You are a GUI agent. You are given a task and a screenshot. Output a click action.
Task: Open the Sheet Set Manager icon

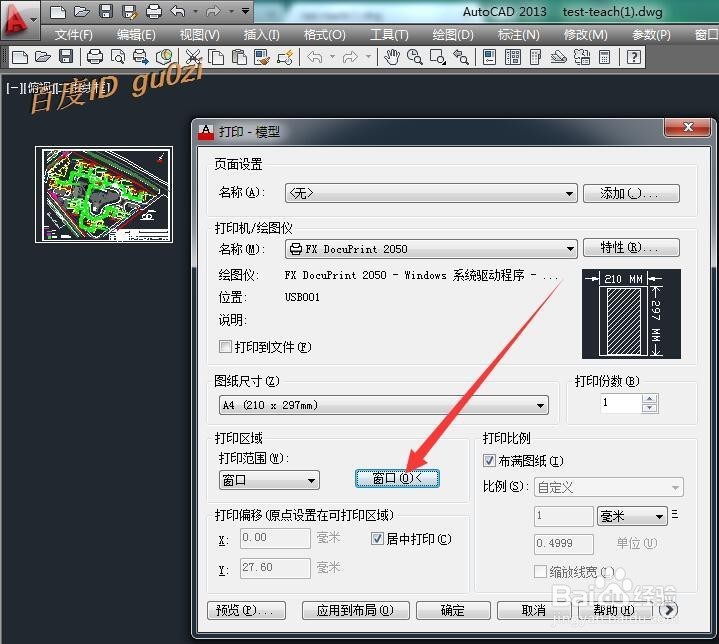pyautogui.click(x=559, y=57)
